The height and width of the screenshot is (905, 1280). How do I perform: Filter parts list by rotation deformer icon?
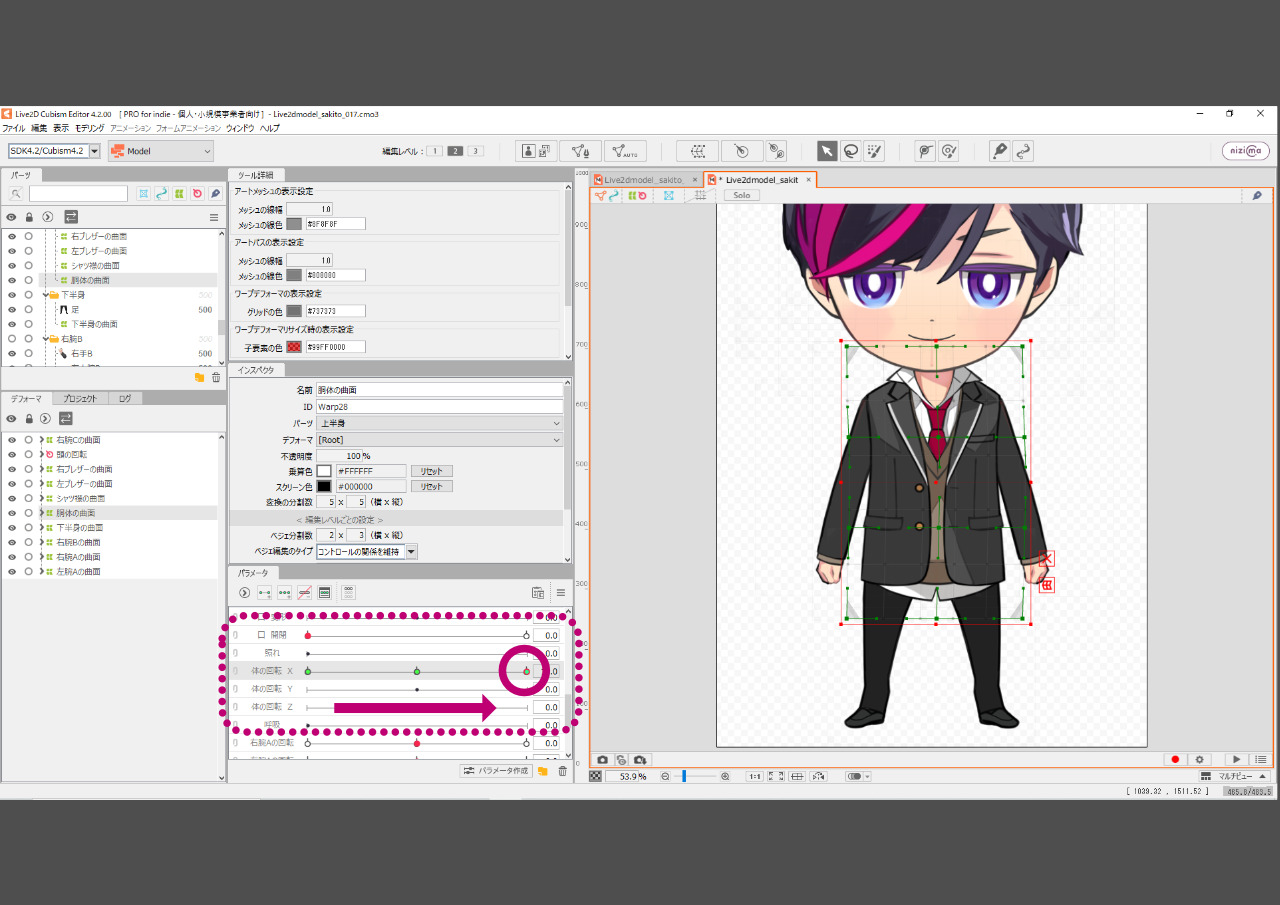point(197,193)
